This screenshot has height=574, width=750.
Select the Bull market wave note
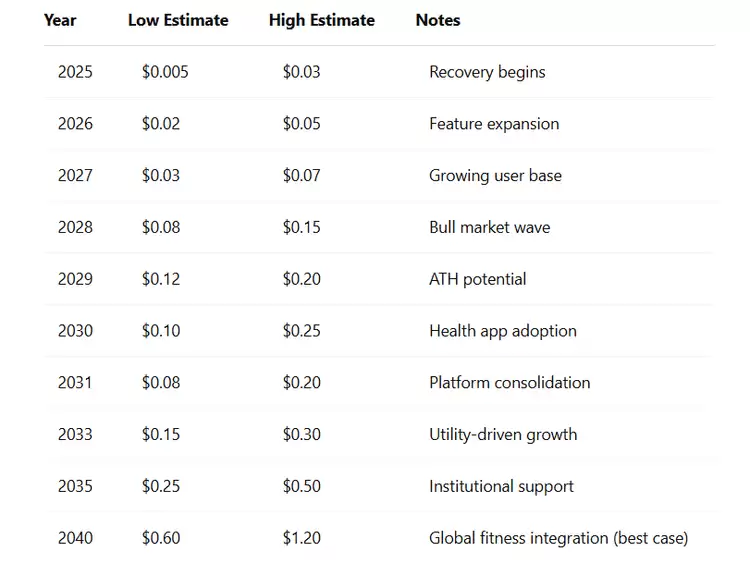click(x=489, y=227)
